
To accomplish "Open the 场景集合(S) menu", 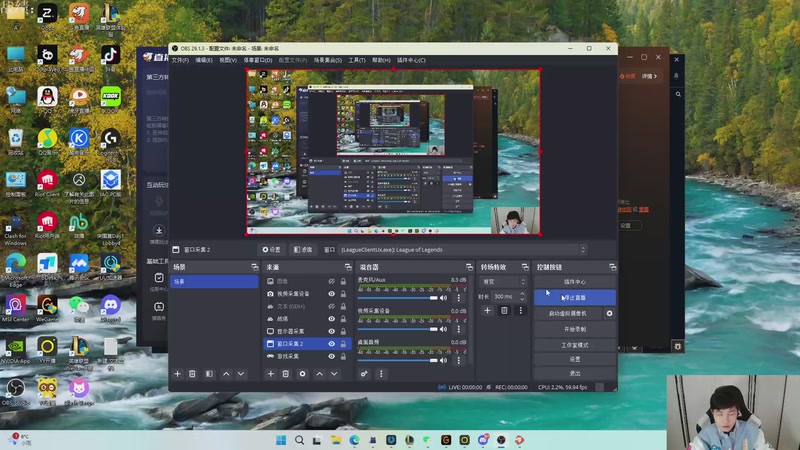I will click(x=328, y=60).
